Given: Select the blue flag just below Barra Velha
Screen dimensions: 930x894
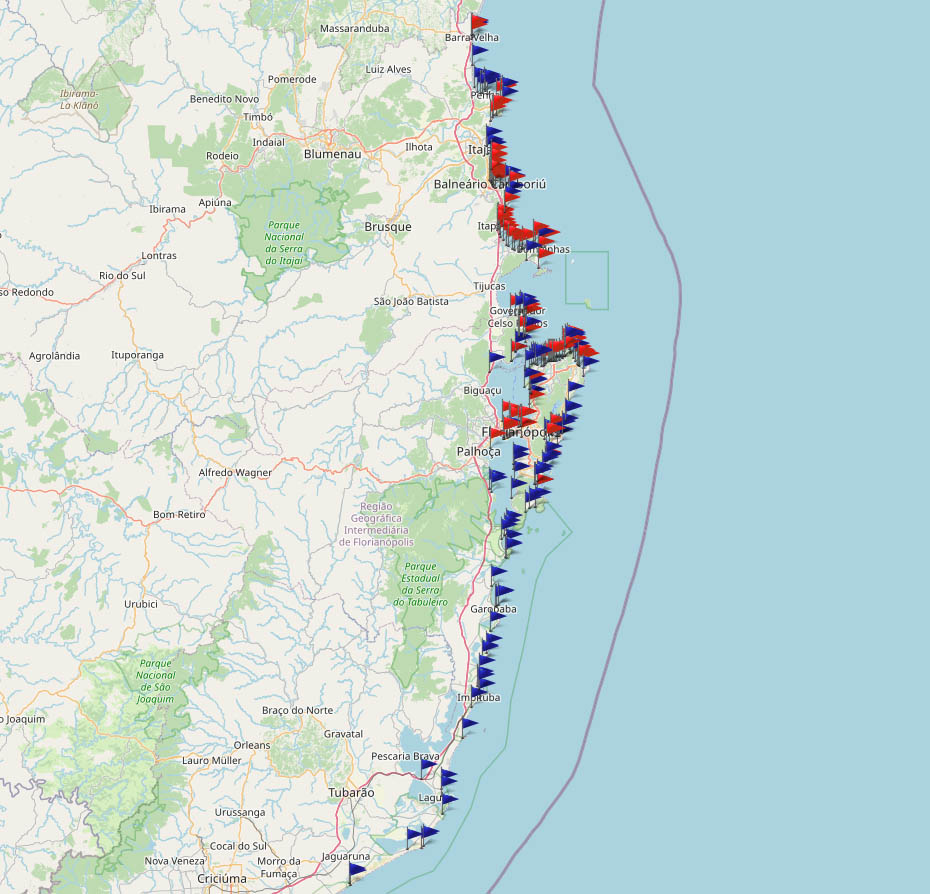Looking at the screenshot, I should point(479,50).
